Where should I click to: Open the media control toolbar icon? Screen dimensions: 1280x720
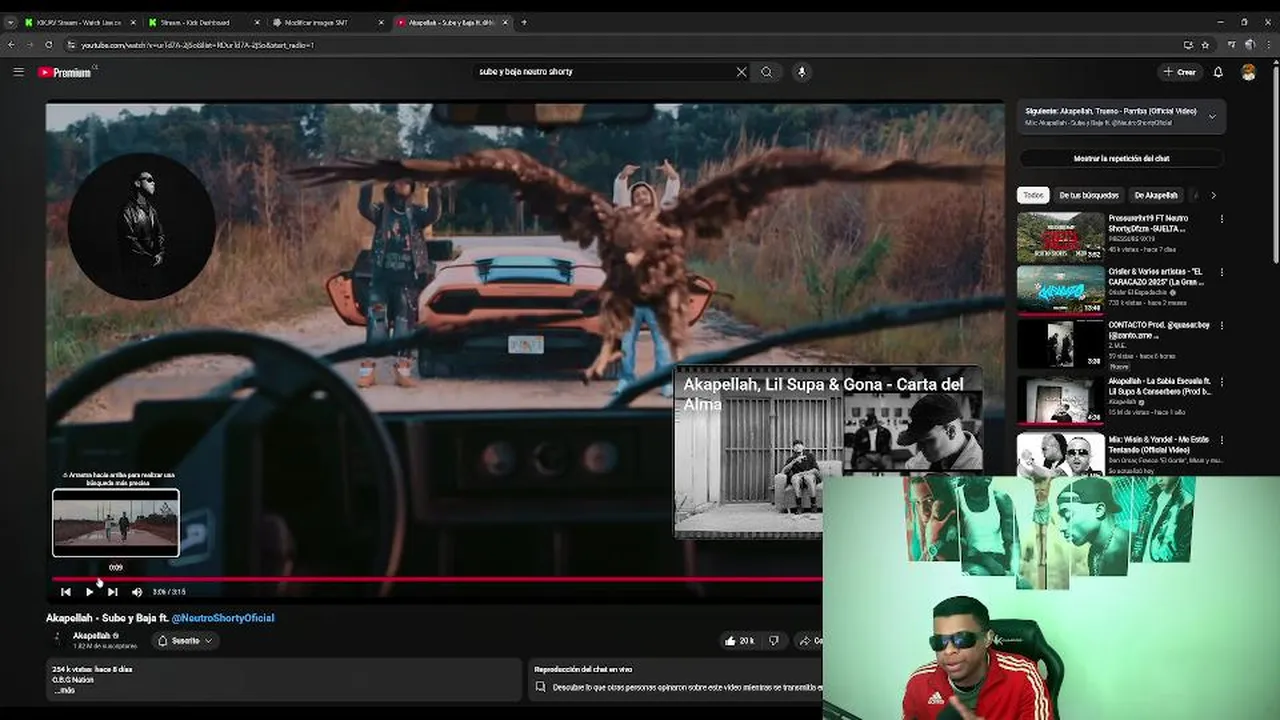(1232, 45)
